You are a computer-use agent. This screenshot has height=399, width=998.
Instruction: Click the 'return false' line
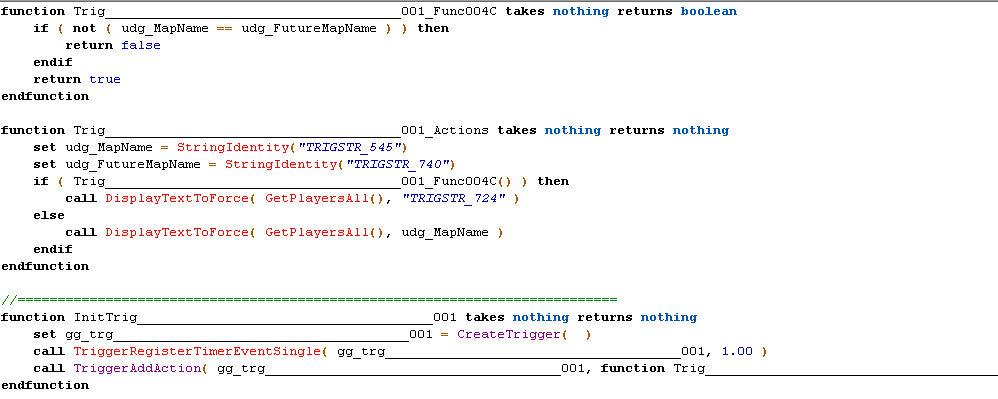pos(113,45)
